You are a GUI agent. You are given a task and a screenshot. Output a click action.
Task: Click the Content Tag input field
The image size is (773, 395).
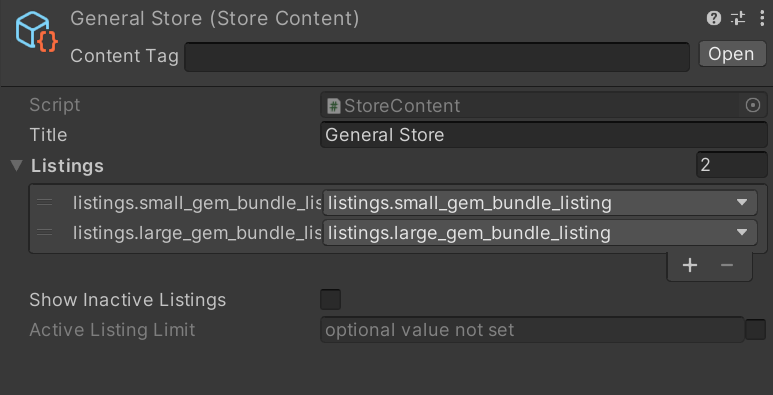tap(437, 57)
